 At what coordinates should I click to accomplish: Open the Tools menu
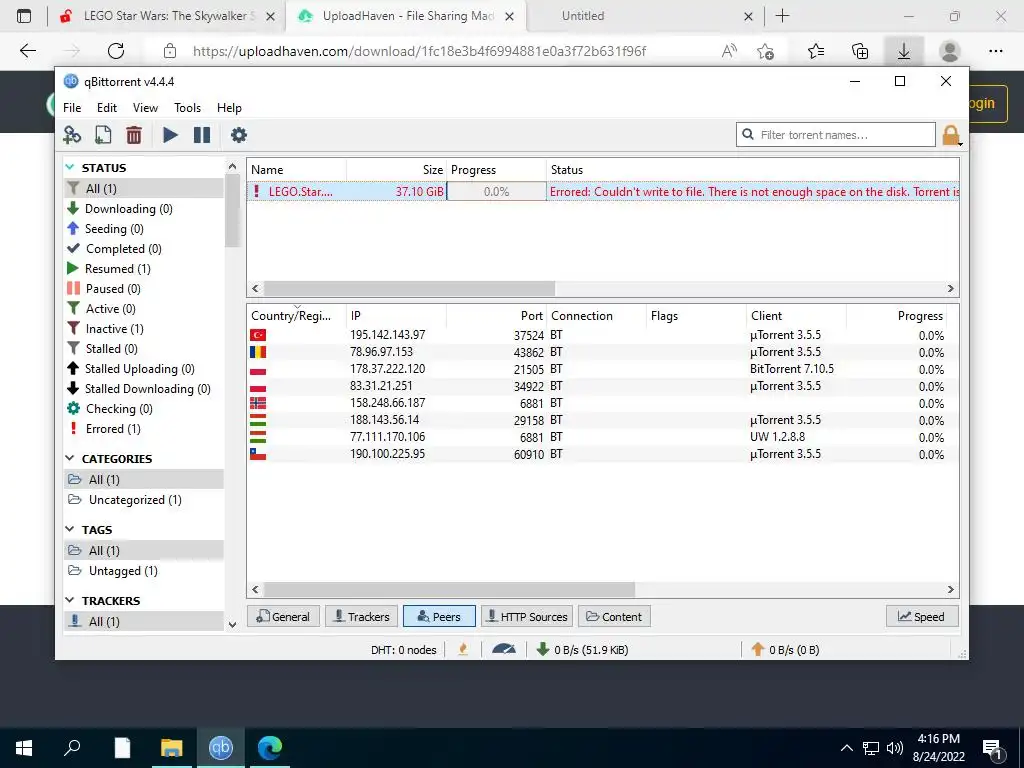click(x=187, y=108)
